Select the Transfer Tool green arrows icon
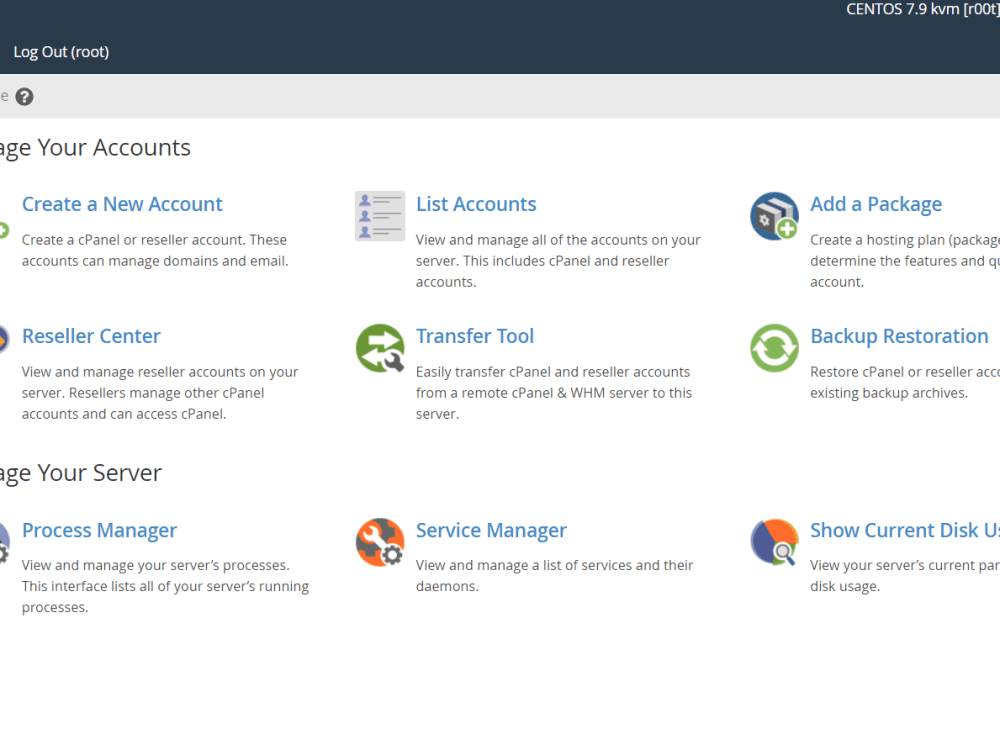Image resolution: width=1000 pixels, height=750 pixels. pos(379,348)
